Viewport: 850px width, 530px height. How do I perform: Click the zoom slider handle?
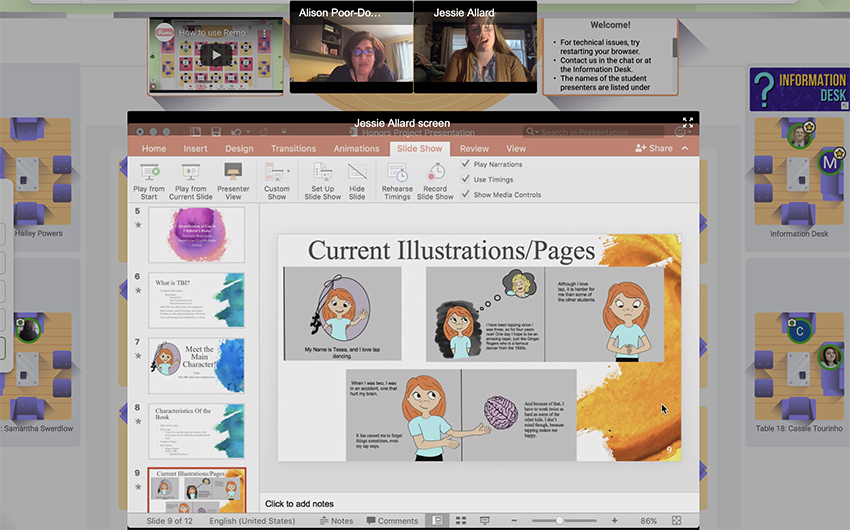(x=561, y=521)
